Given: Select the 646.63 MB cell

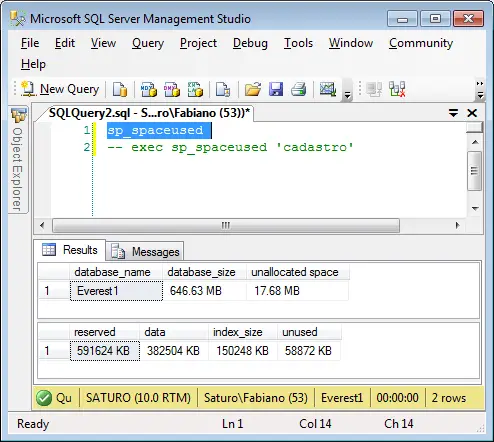Looking at the screenshot, I should coord(205,291).
